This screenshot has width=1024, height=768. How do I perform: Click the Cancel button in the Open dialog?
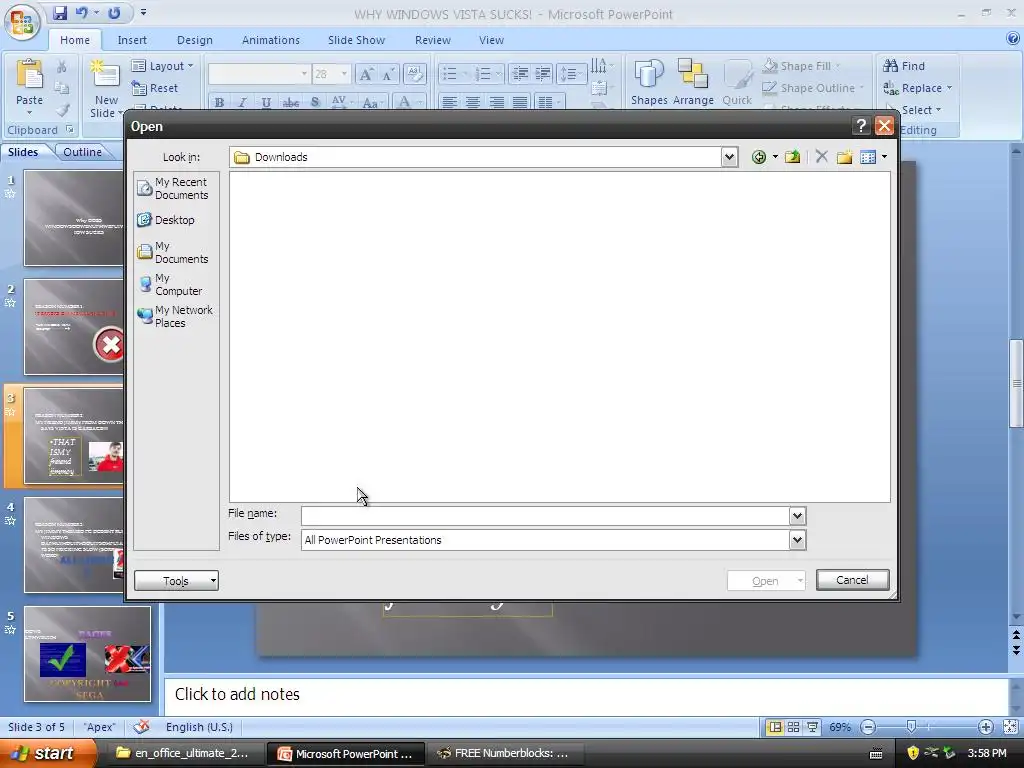(852, 580)
